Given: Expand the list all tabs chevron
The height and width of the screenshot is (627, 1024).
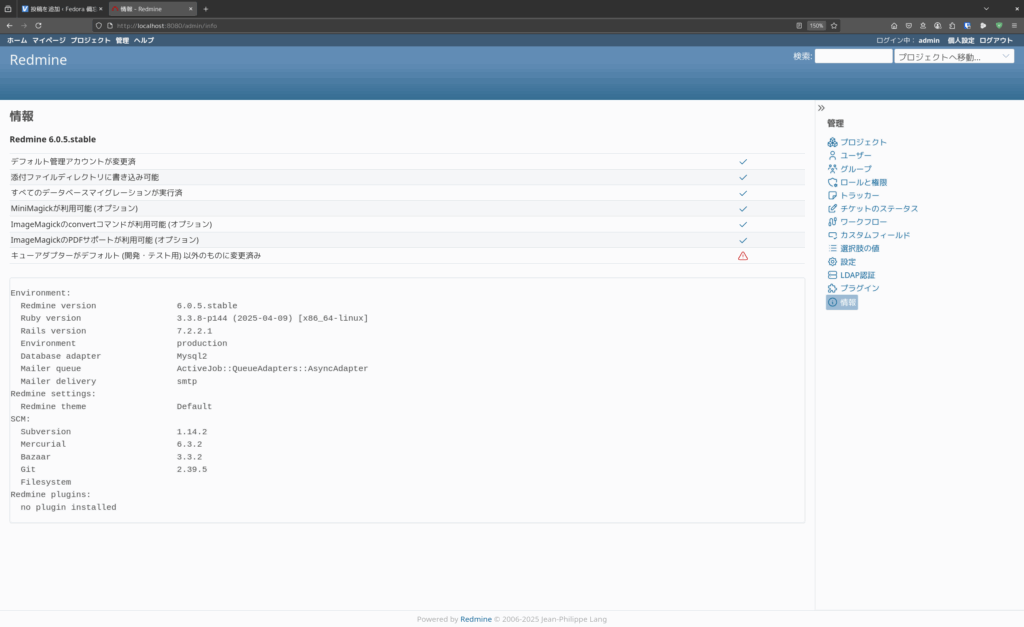Looking at the screenshot, I should [986, 9].
